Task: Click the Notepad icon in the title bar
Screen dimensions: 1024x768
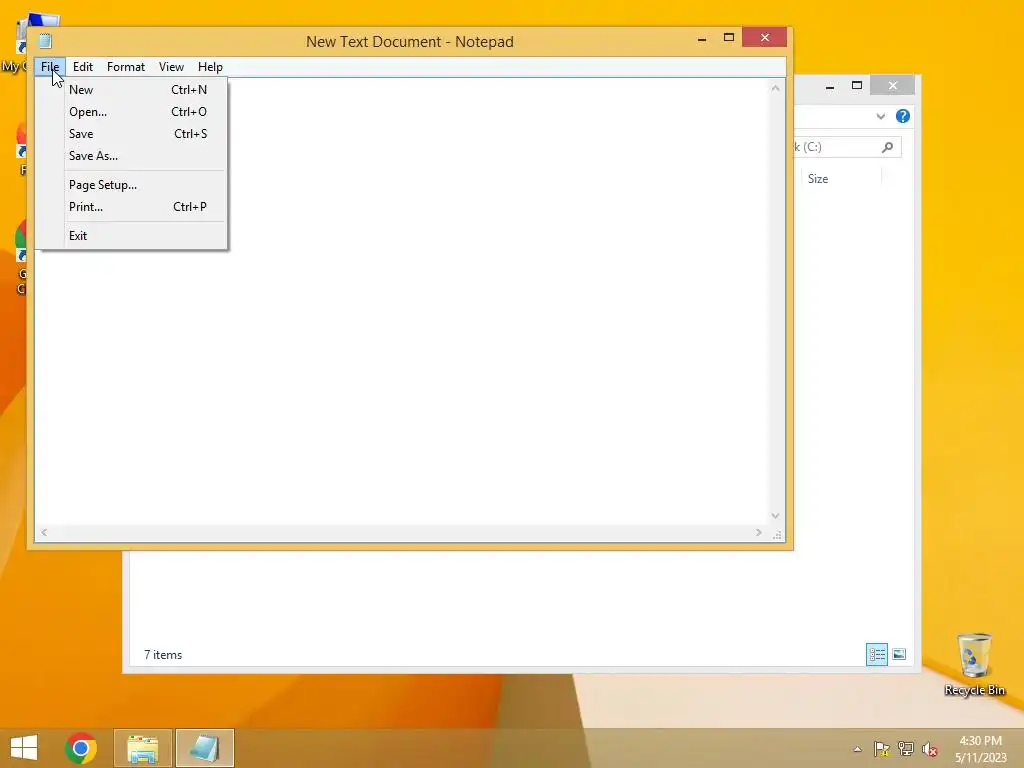Action: coord(45,41)
